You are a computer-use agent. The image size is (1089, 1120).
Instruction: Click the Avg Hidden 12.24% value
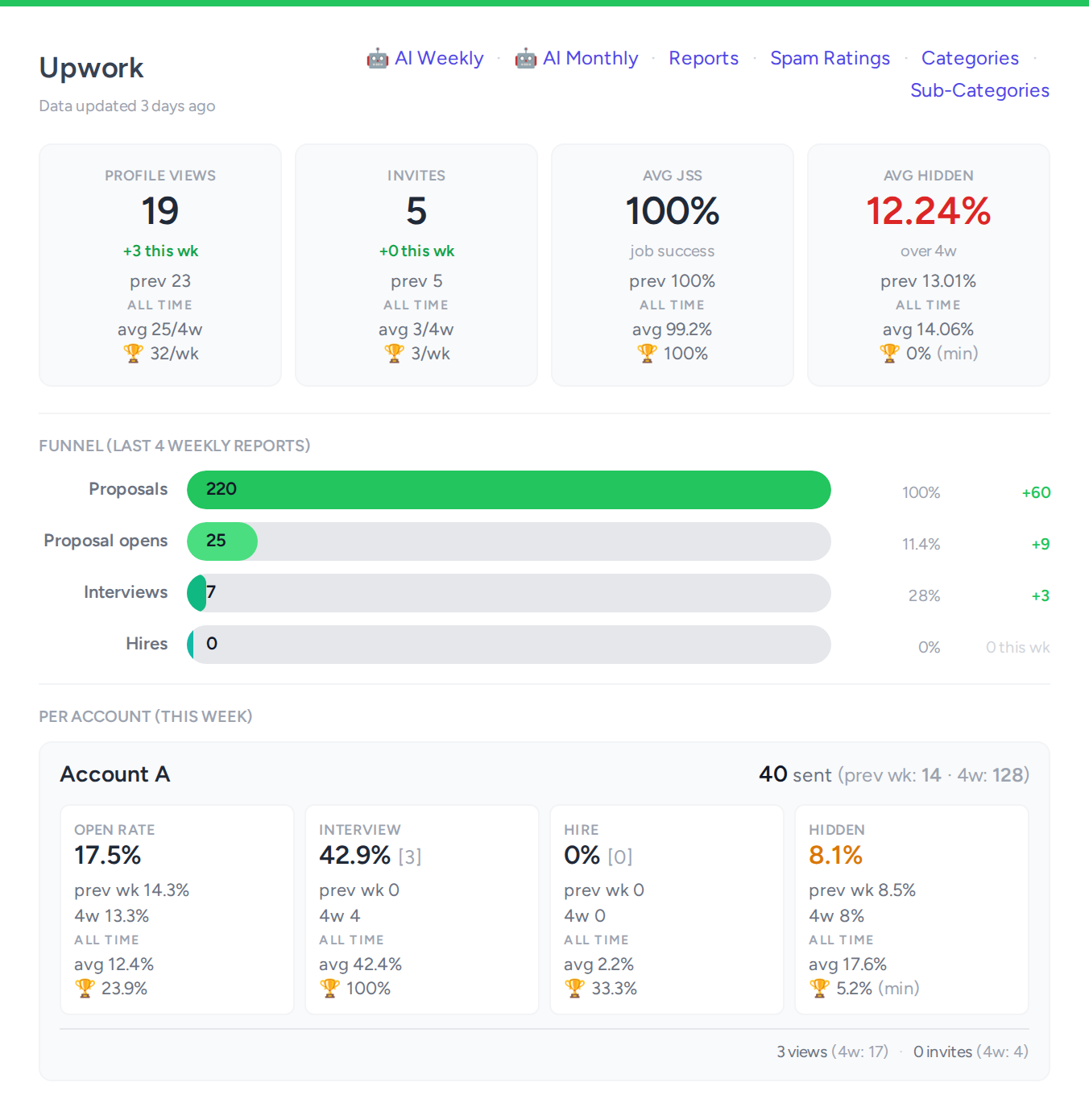929,211
